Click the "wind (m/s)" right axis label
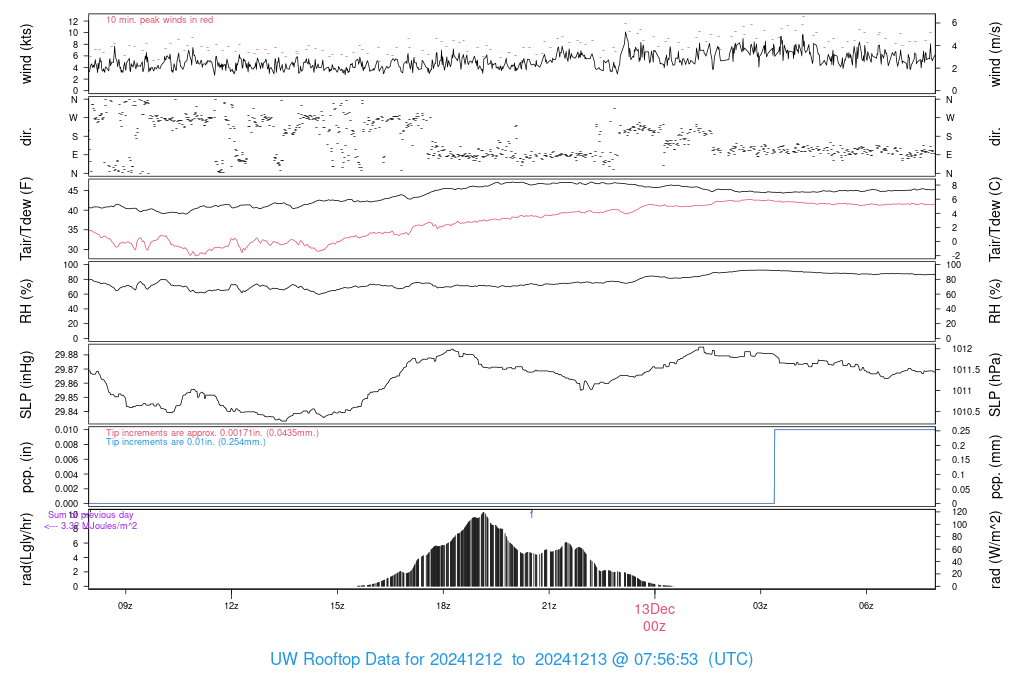 (995, 54)
